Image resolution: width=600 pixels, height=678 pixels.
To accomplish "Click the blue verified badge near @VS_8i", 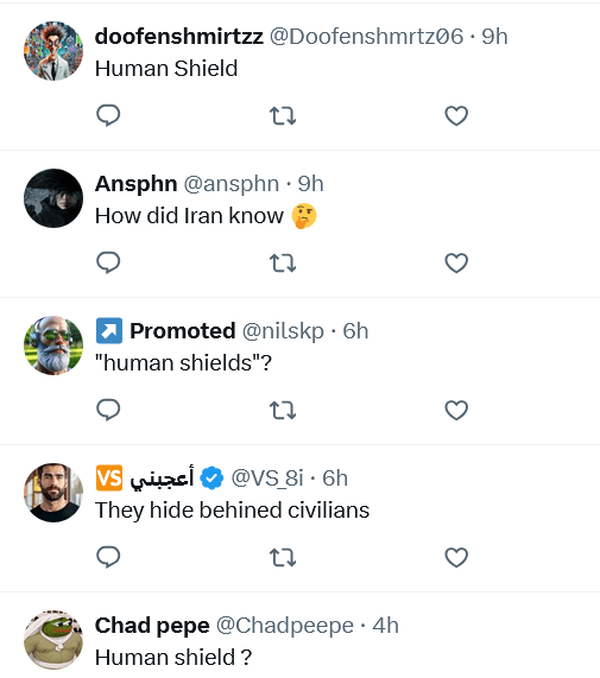I will tap(211, 479).
